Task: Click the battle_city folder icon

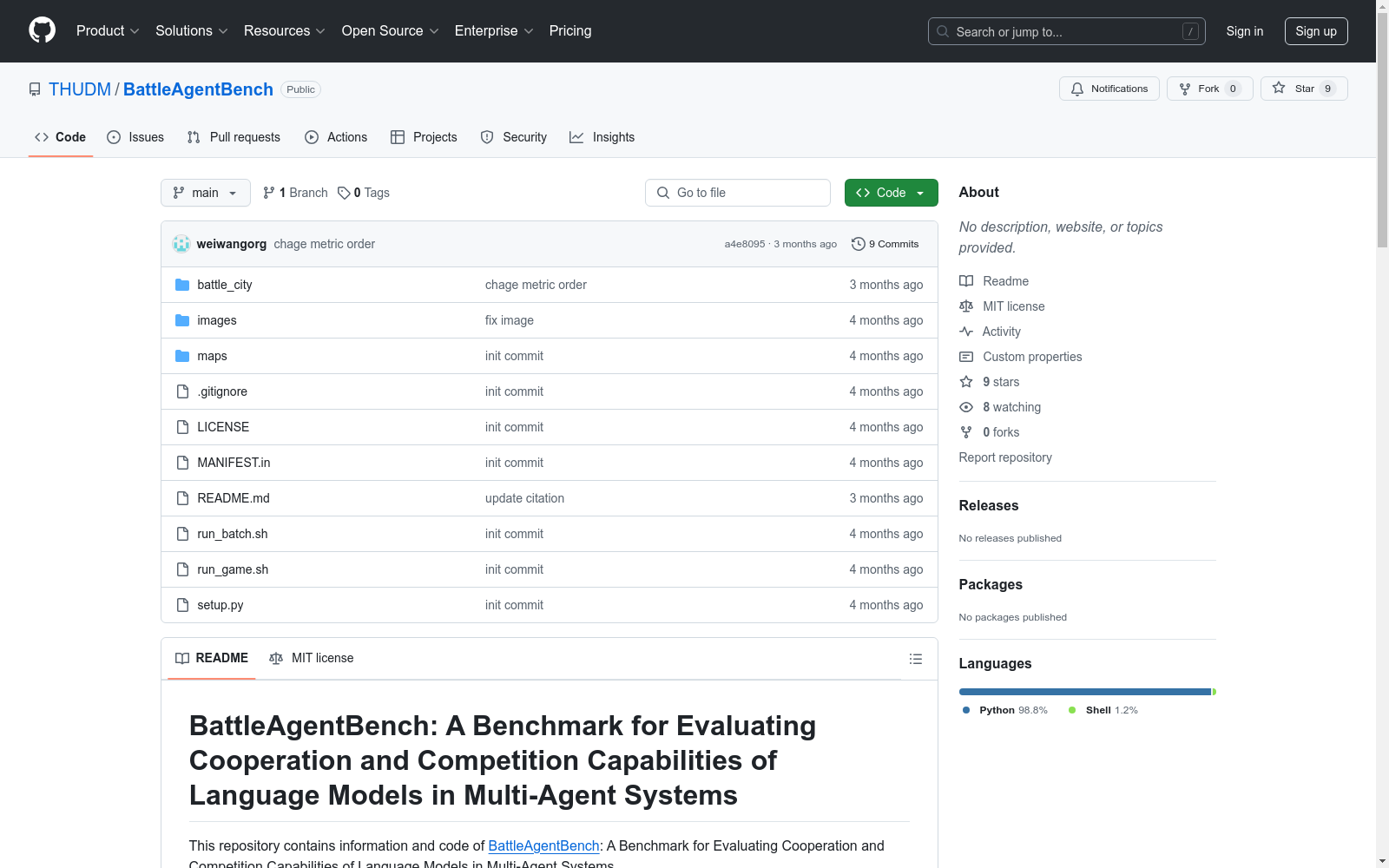Action: tap(182, 285)
